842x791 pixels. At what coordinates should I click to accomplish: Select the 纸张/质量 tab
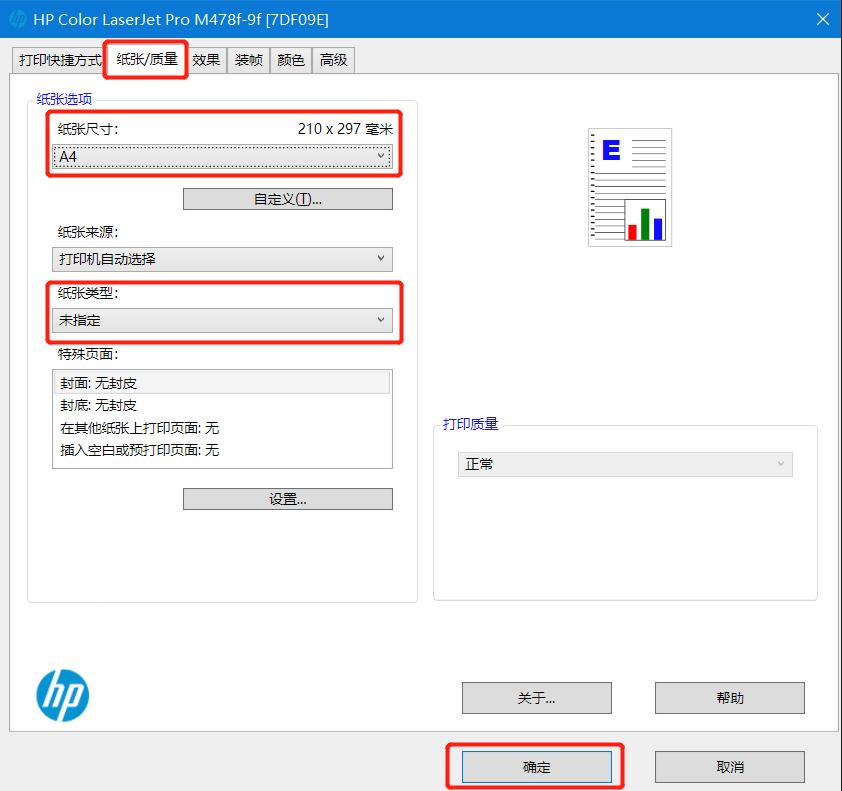pos(146,59)
